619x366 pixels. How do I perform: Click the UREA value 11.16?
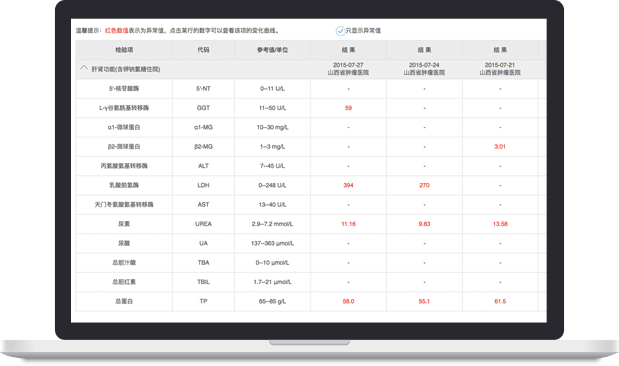coord(348,224)
